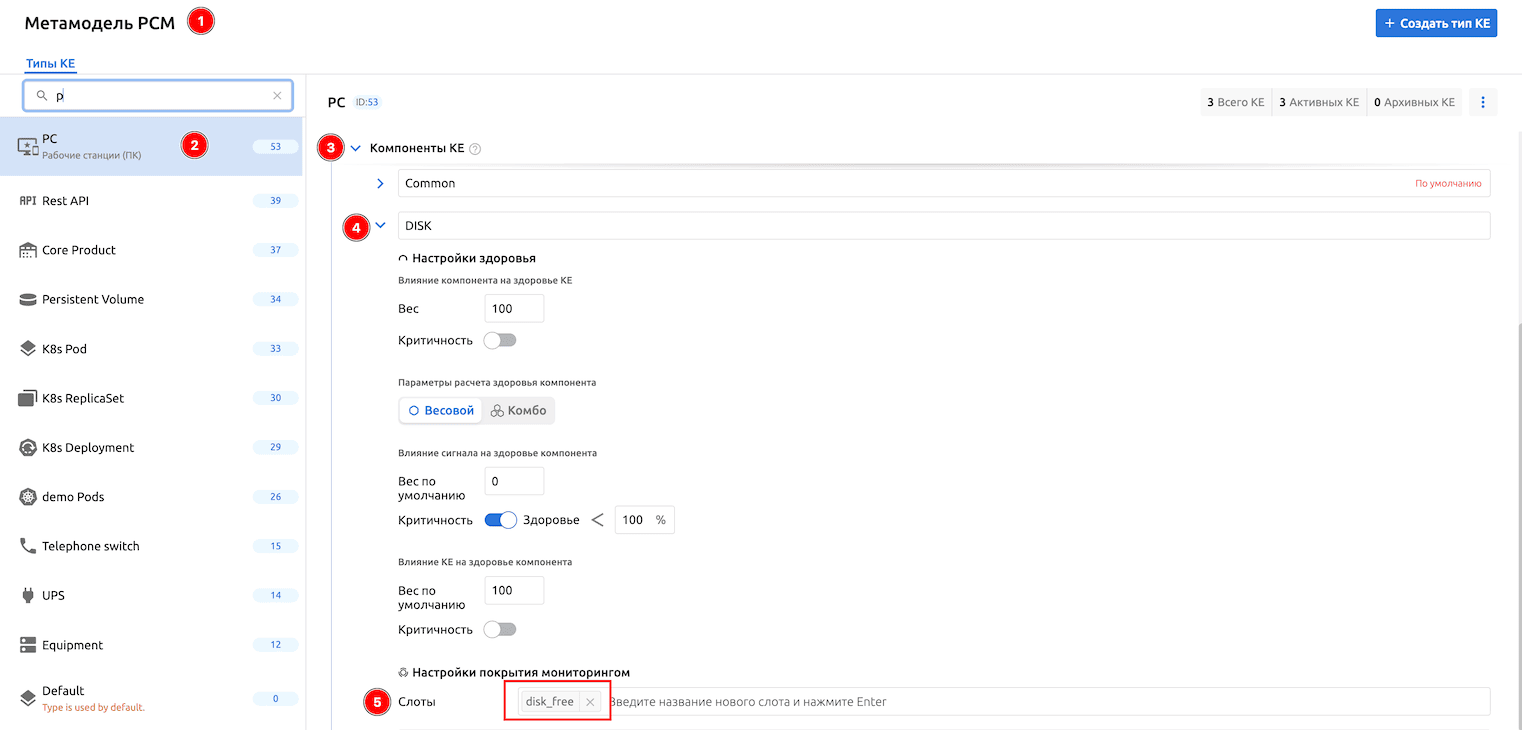The height and width of the screenshot is (730, 1522).
Task: Disable signal Критичность toggle next to Здоровье
Action: pos(500,520)
